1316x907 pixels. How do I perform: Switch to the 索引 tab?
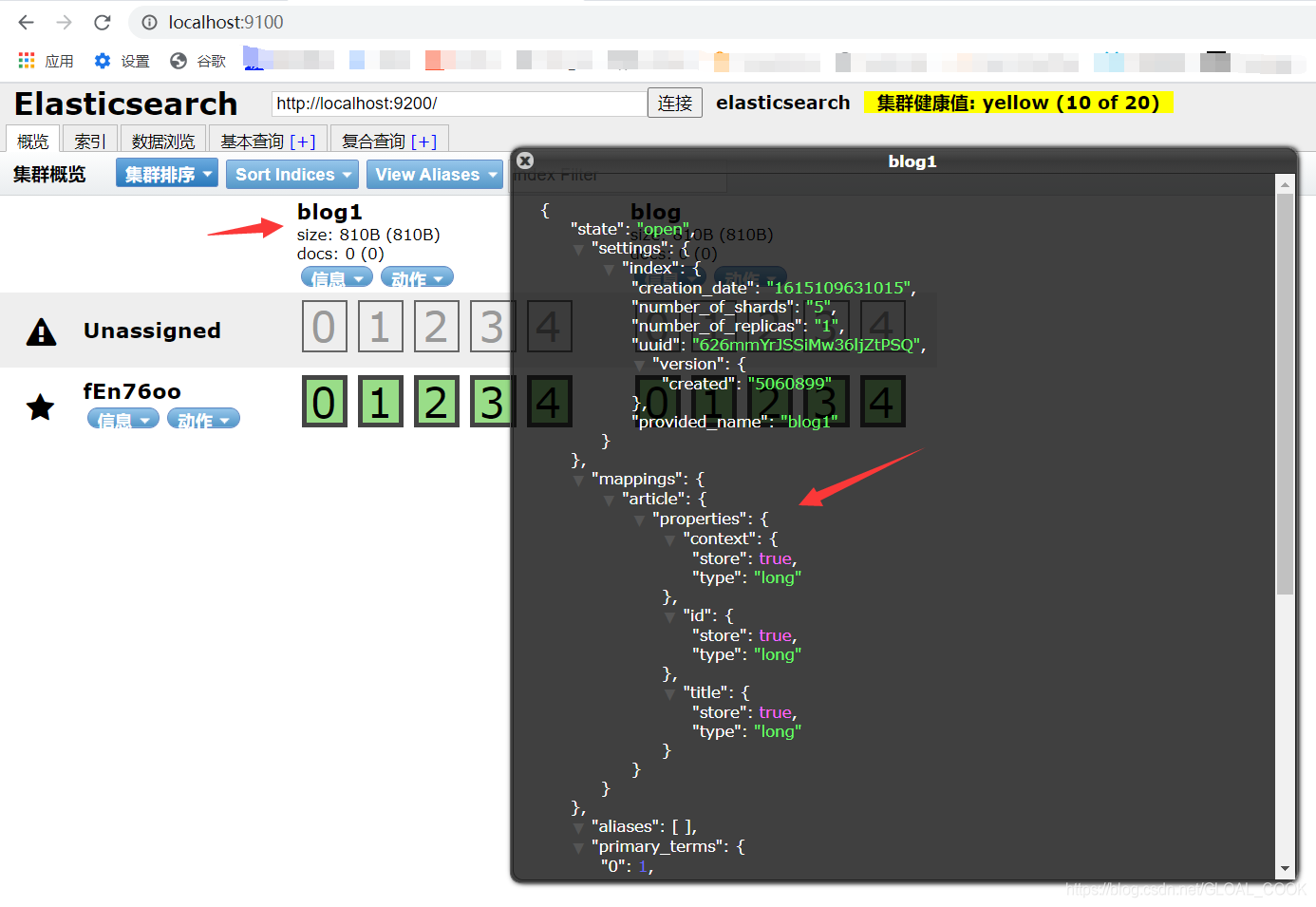(x=89, y=141)
